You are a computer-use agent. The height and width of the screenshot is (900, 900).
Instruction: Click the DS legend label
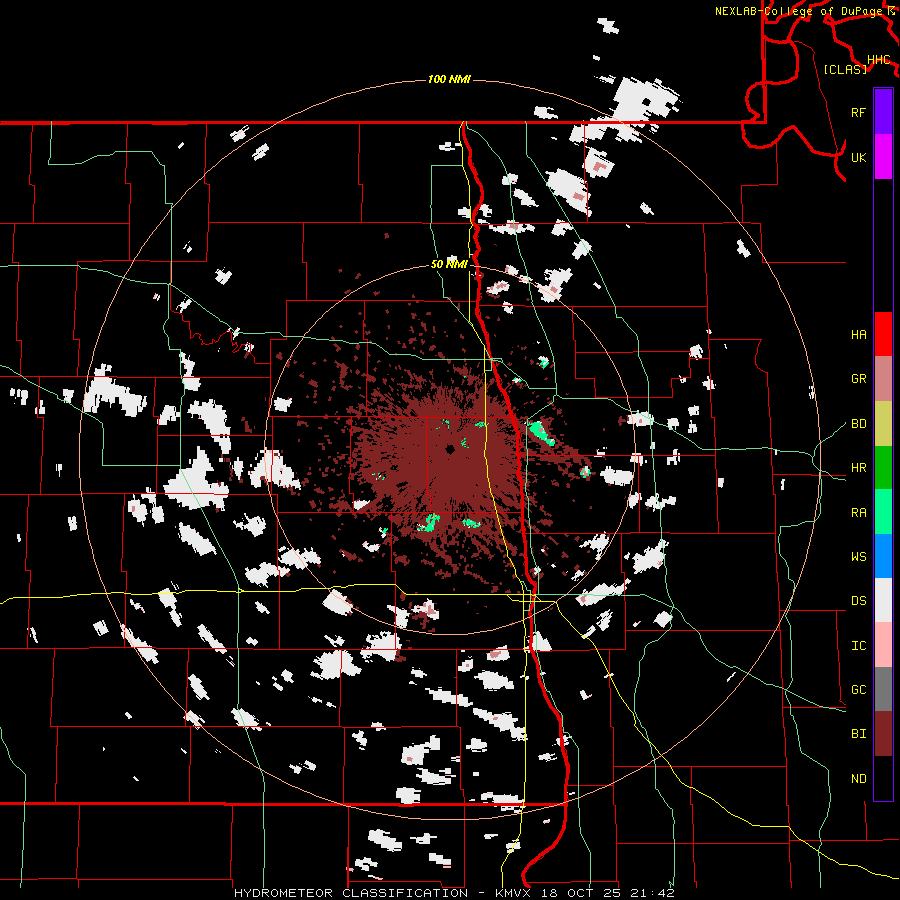[x=859, y=601]
